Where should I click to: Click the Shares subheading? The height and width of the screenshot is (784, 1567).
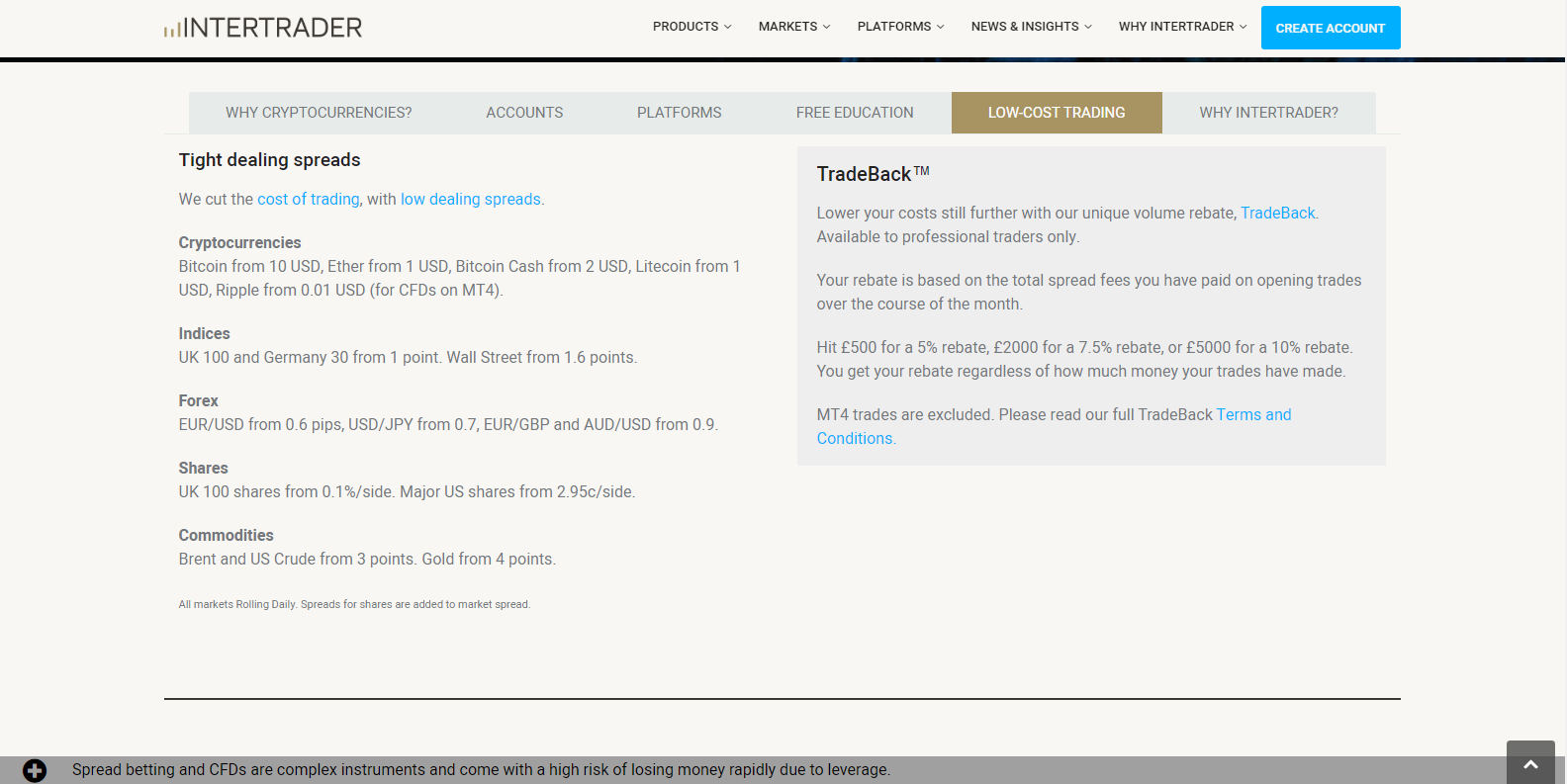(x=203, y=468)
